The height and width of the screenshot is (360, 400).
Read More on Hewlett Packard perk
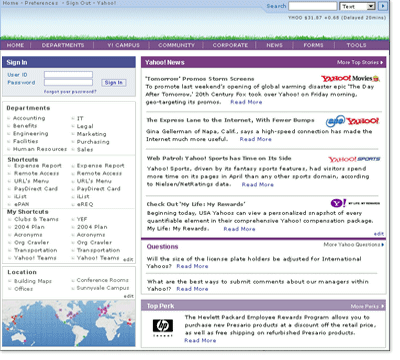[200, 340]
